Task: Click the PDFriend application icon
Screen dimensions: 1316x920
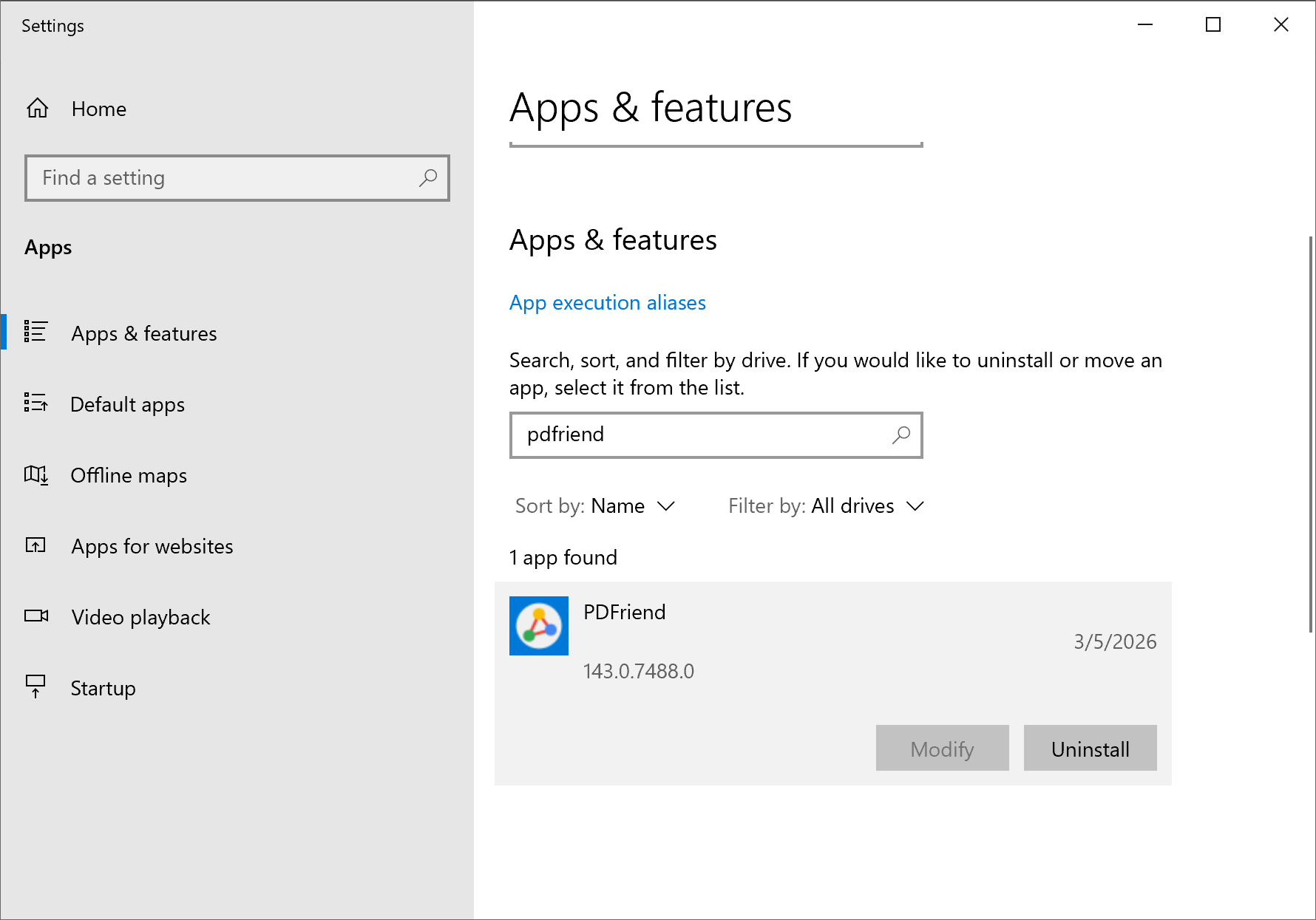Action: tap(538, 626)
